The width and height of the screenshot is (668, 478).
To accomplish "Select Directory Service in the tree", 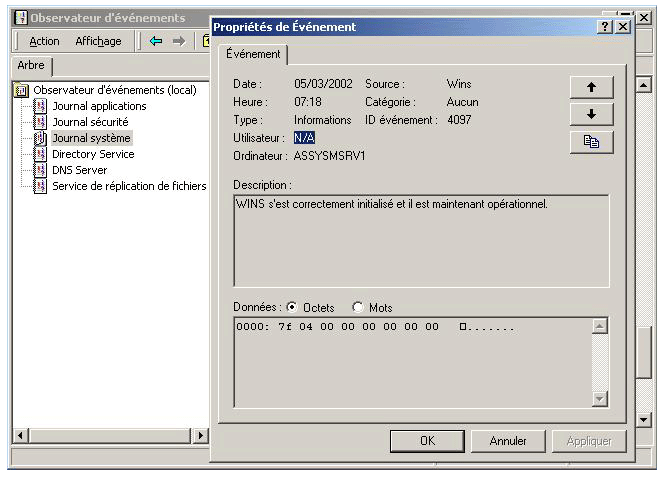I will tap(93, 154).
